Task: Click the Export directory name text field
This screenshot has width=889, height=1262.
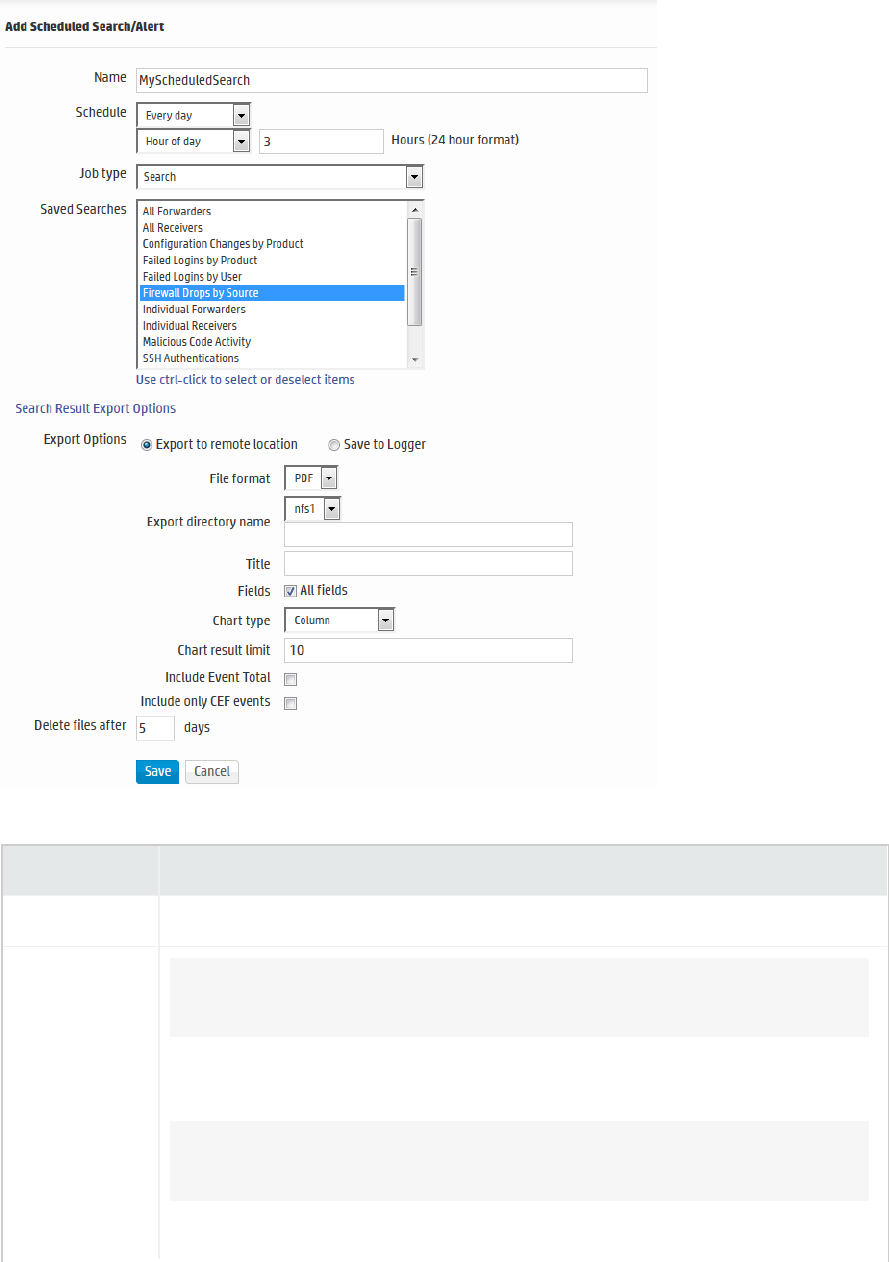Action: click(x=428, y=534)
